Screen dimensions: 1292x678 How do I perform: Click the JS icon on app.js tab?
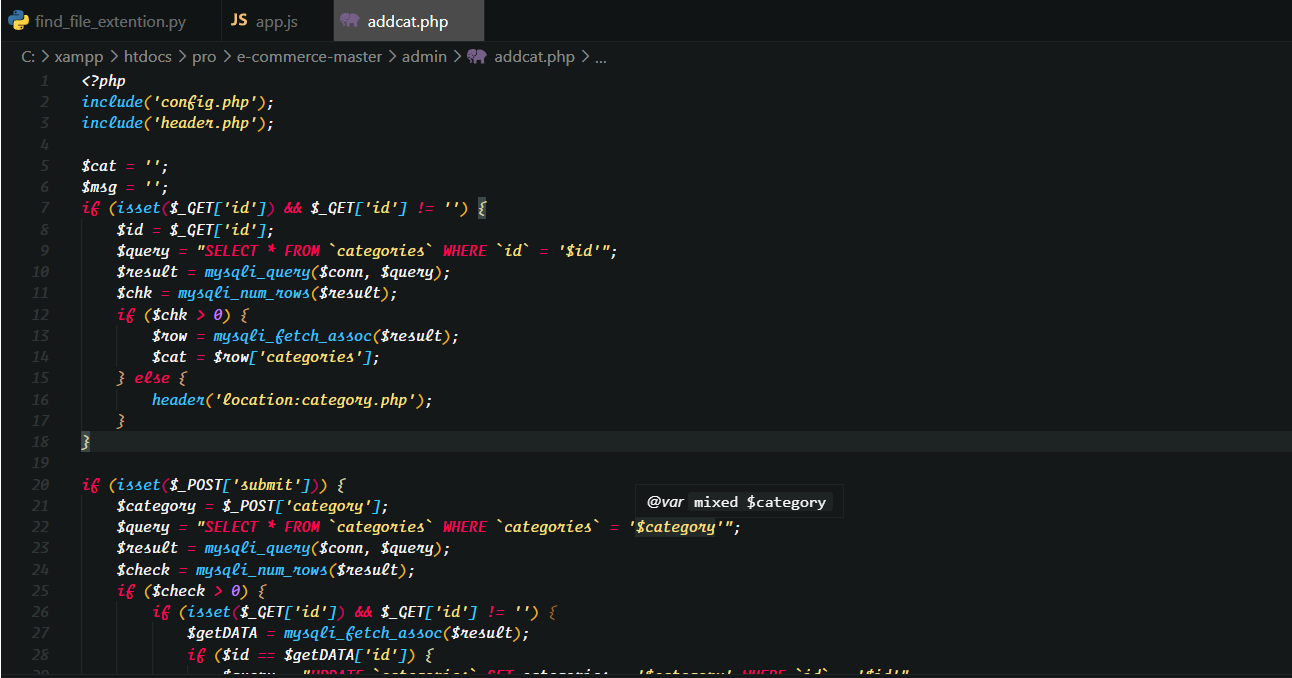click(238, 21)
